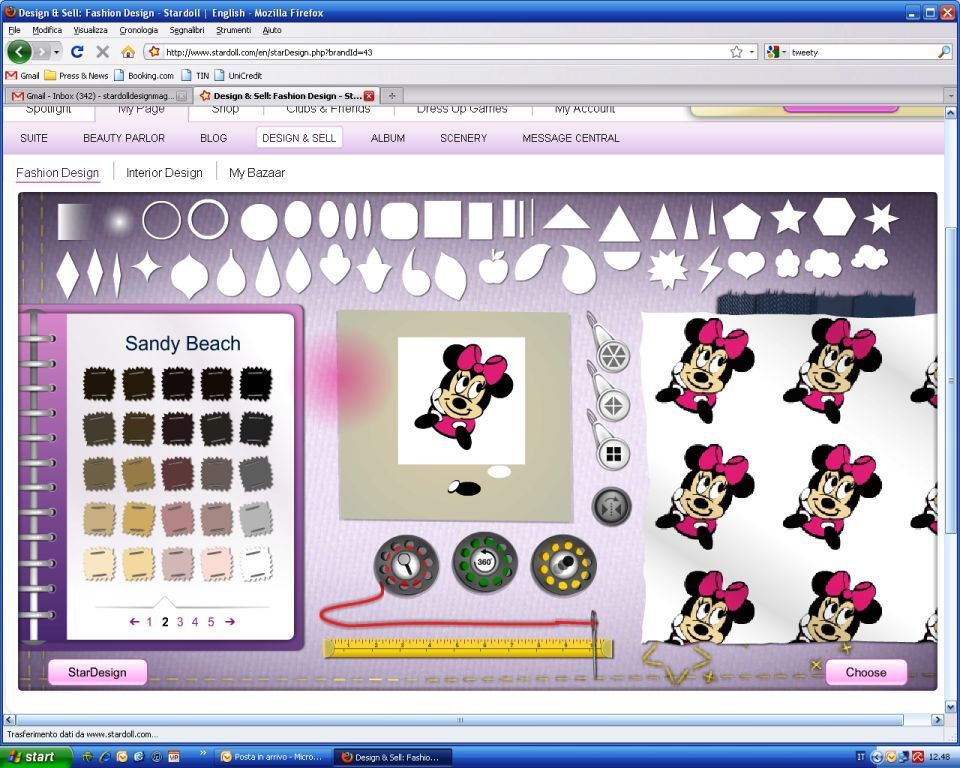Select the linear gradient shape
960x768 pixels.
click(x=74, y=221)
